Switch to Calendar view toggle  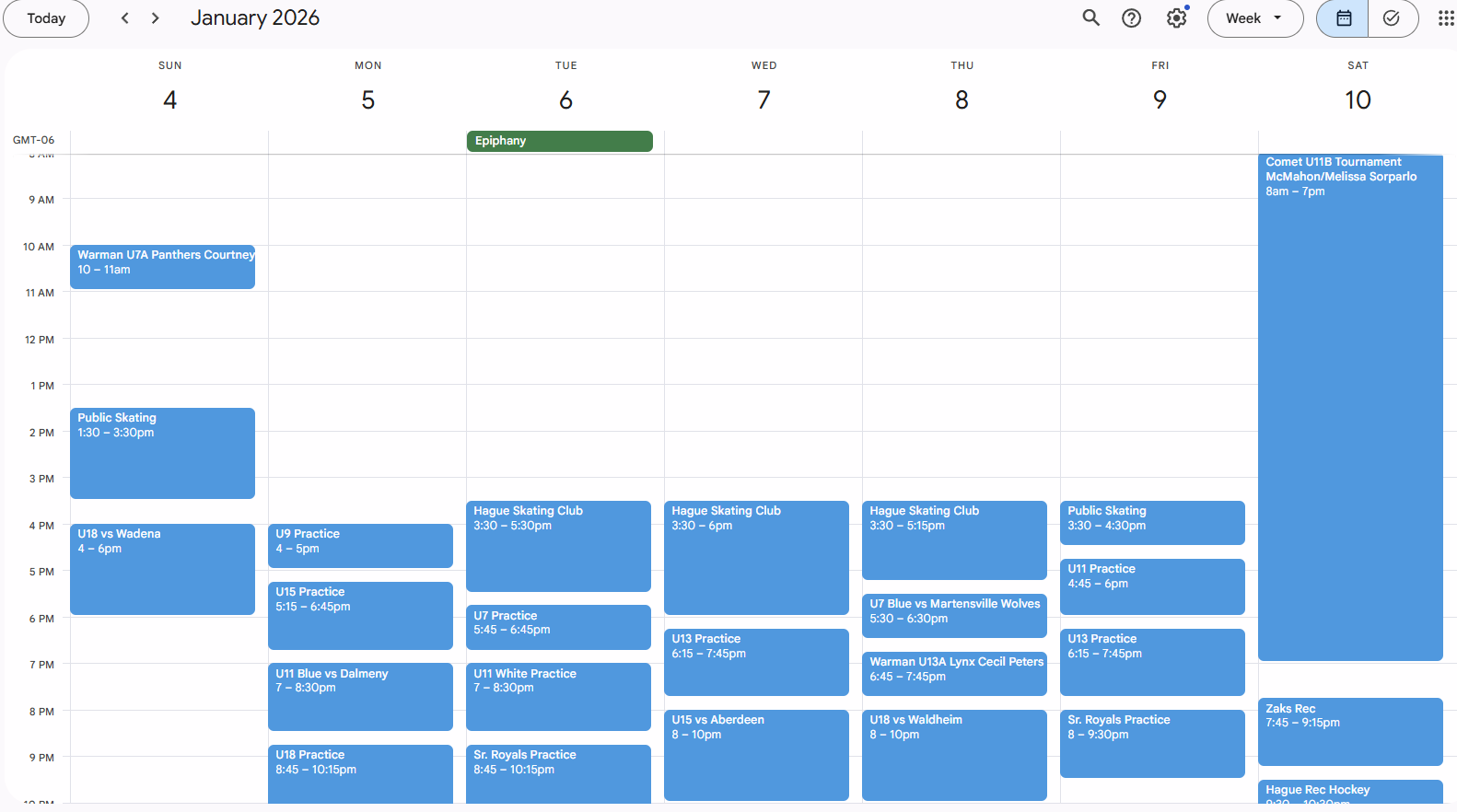pyautogui.click(x=1343, y=18)
